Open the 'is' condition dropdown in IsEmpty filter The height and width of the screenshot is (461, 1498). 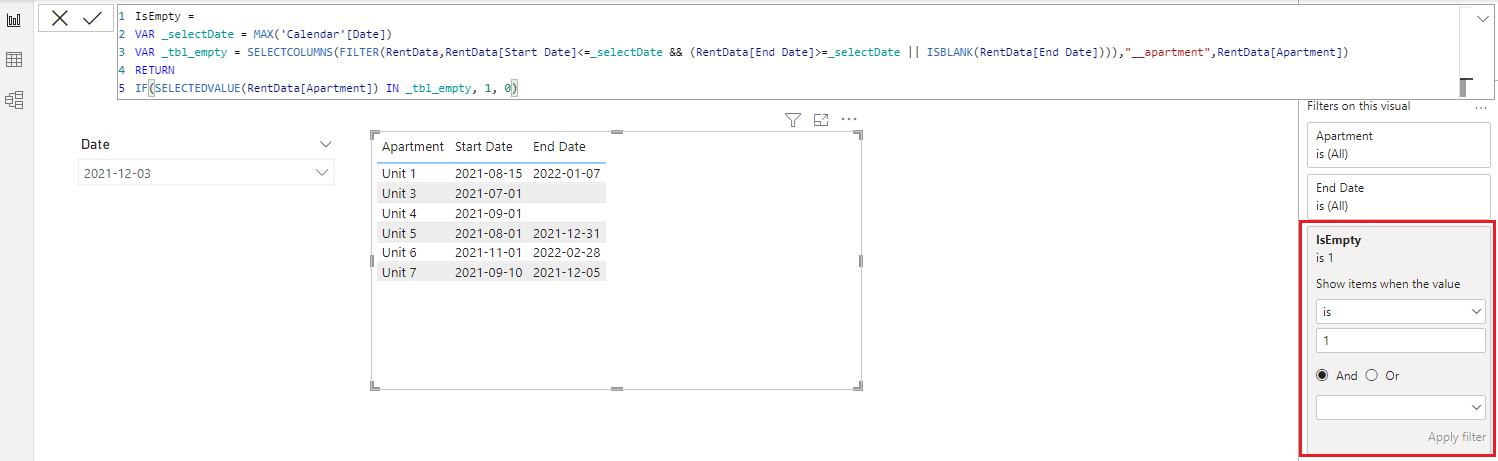(1401, 312)
